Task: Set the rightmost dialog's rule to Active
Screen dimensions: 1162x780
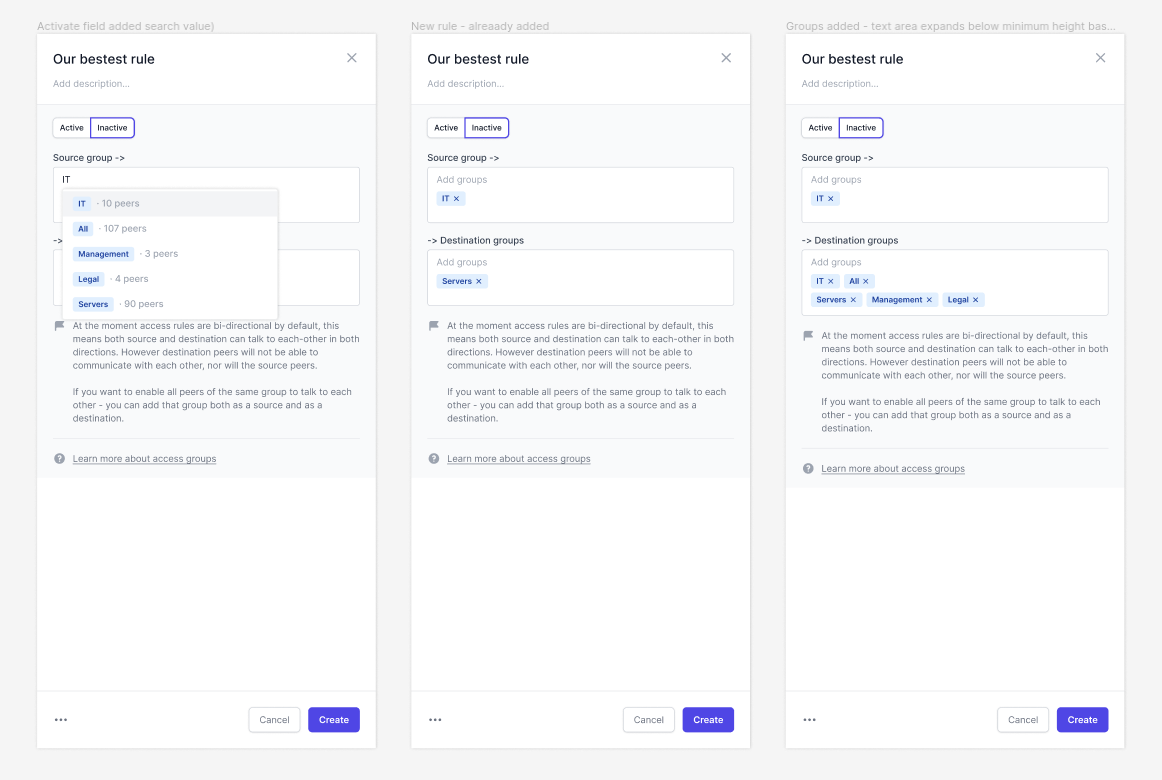Action: pos(820,128)
